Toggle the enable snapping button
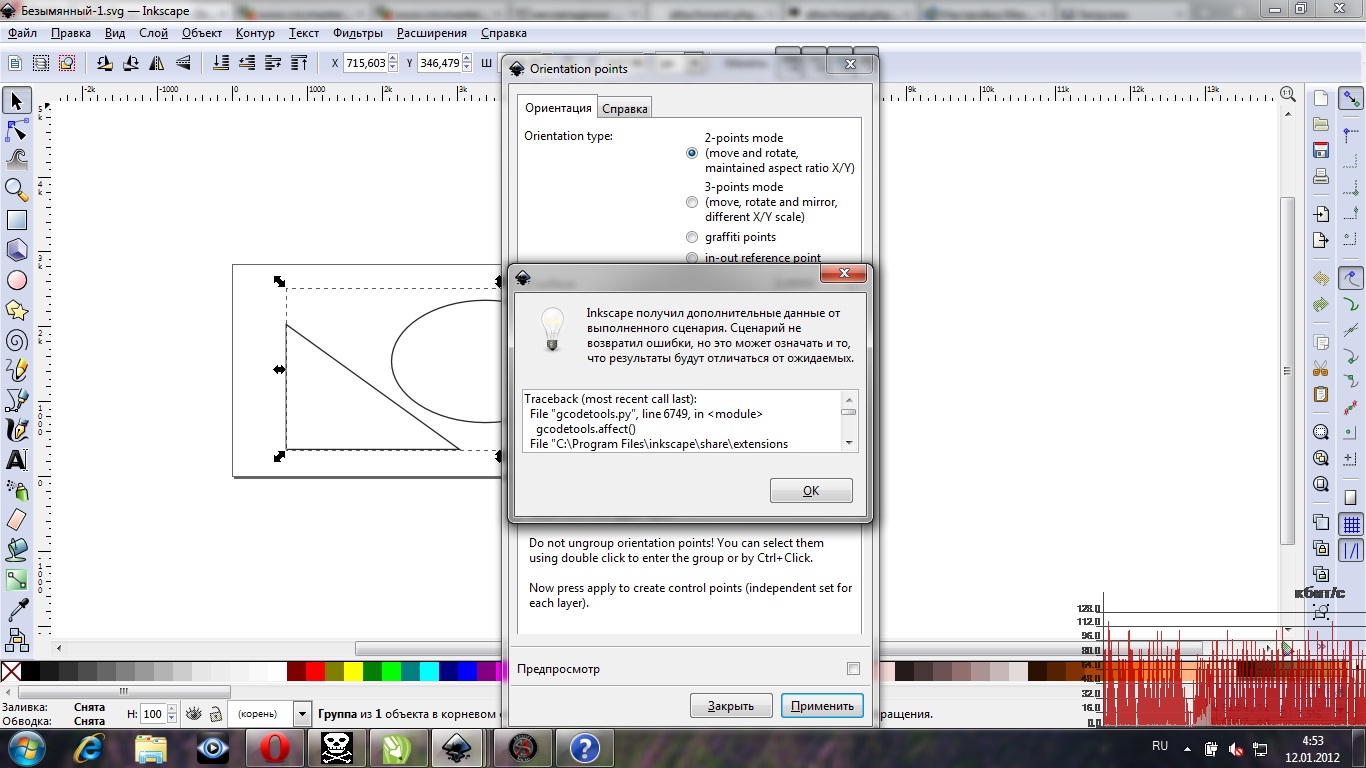The width and height of the screenshot is (1366, 768). coord(1352,99)
